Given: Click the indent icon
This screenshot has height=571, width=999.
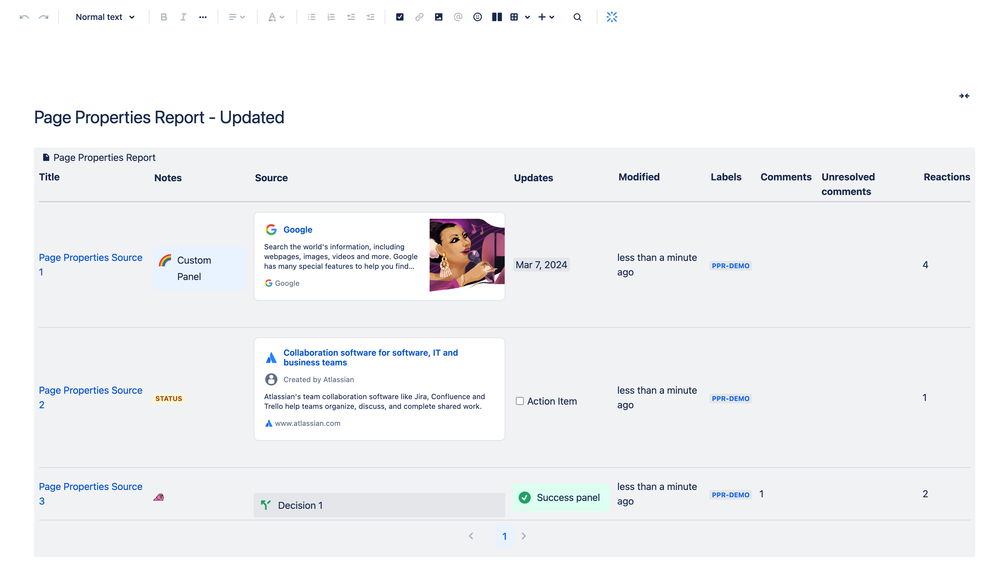Looking at the screenshot, I should pos(370,17).
